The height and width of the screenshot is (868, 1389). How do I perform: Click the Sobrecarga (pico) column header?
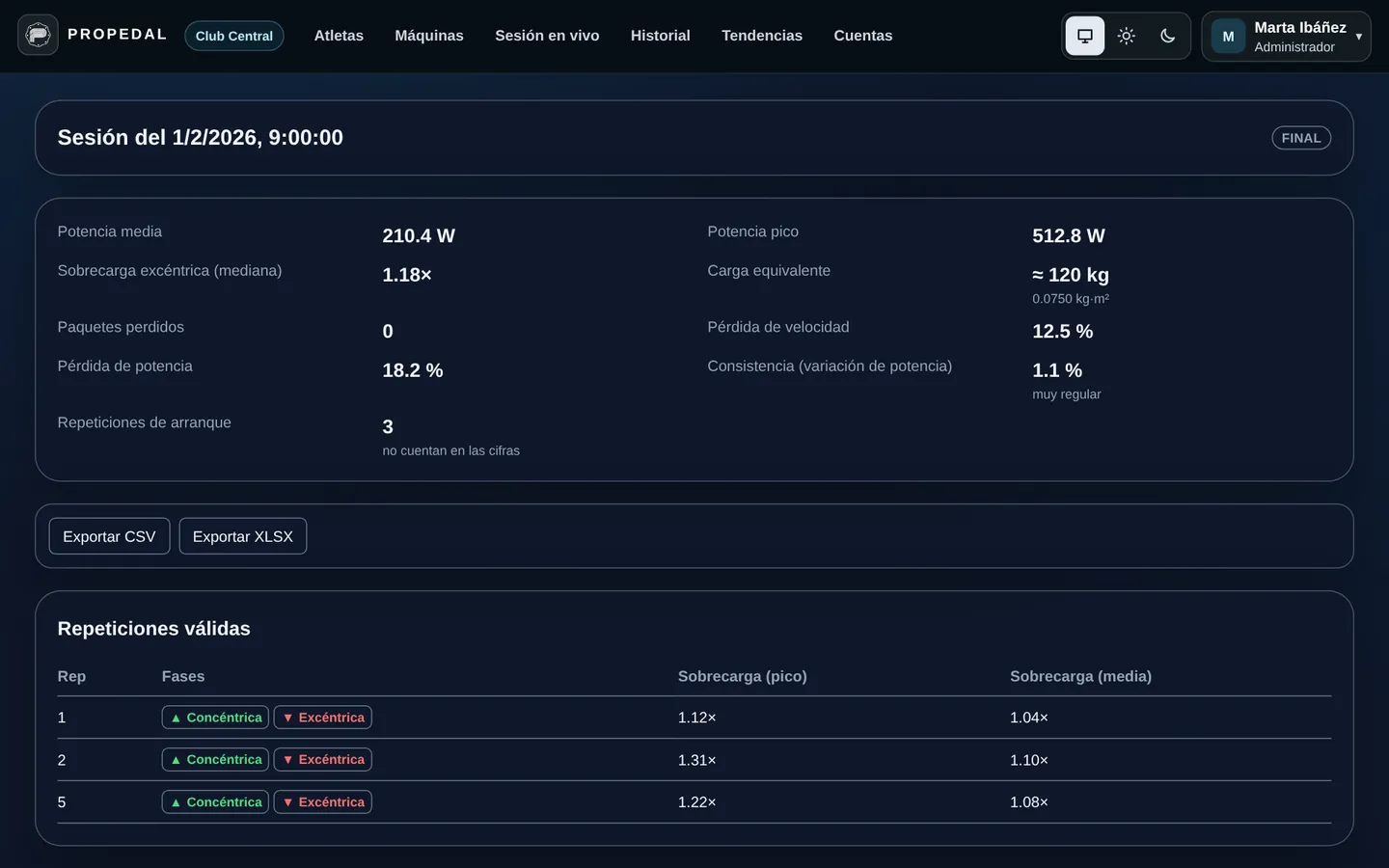(743, 676)
